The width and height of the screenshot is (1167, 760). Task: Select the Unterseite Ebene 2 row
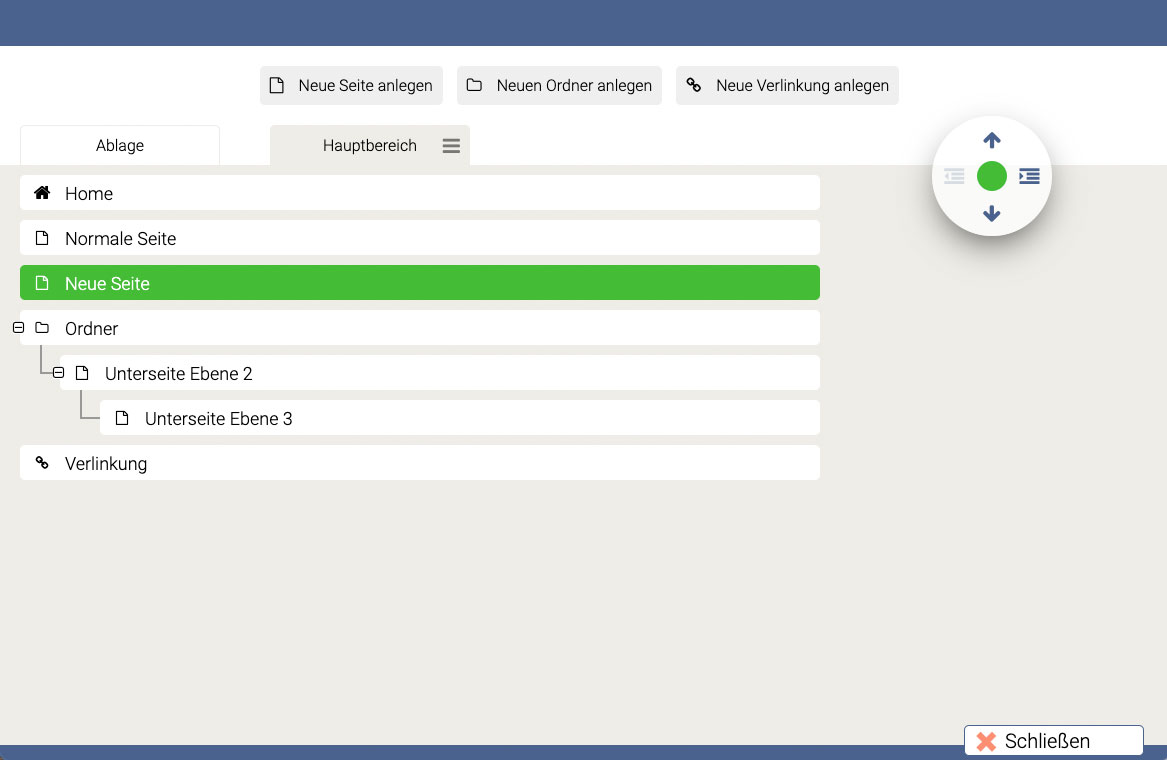coord(440,373)
